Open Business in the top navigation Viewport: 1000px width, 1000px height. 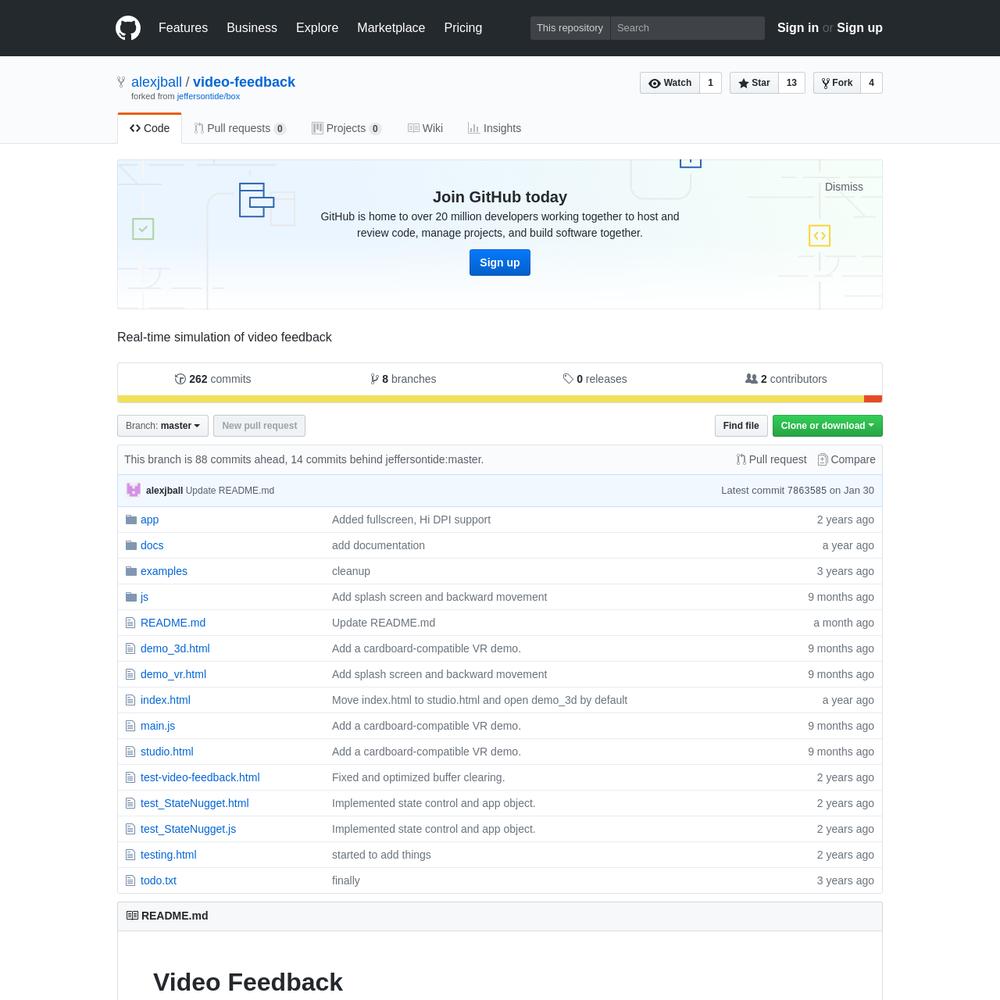click(x=252, y=28)
